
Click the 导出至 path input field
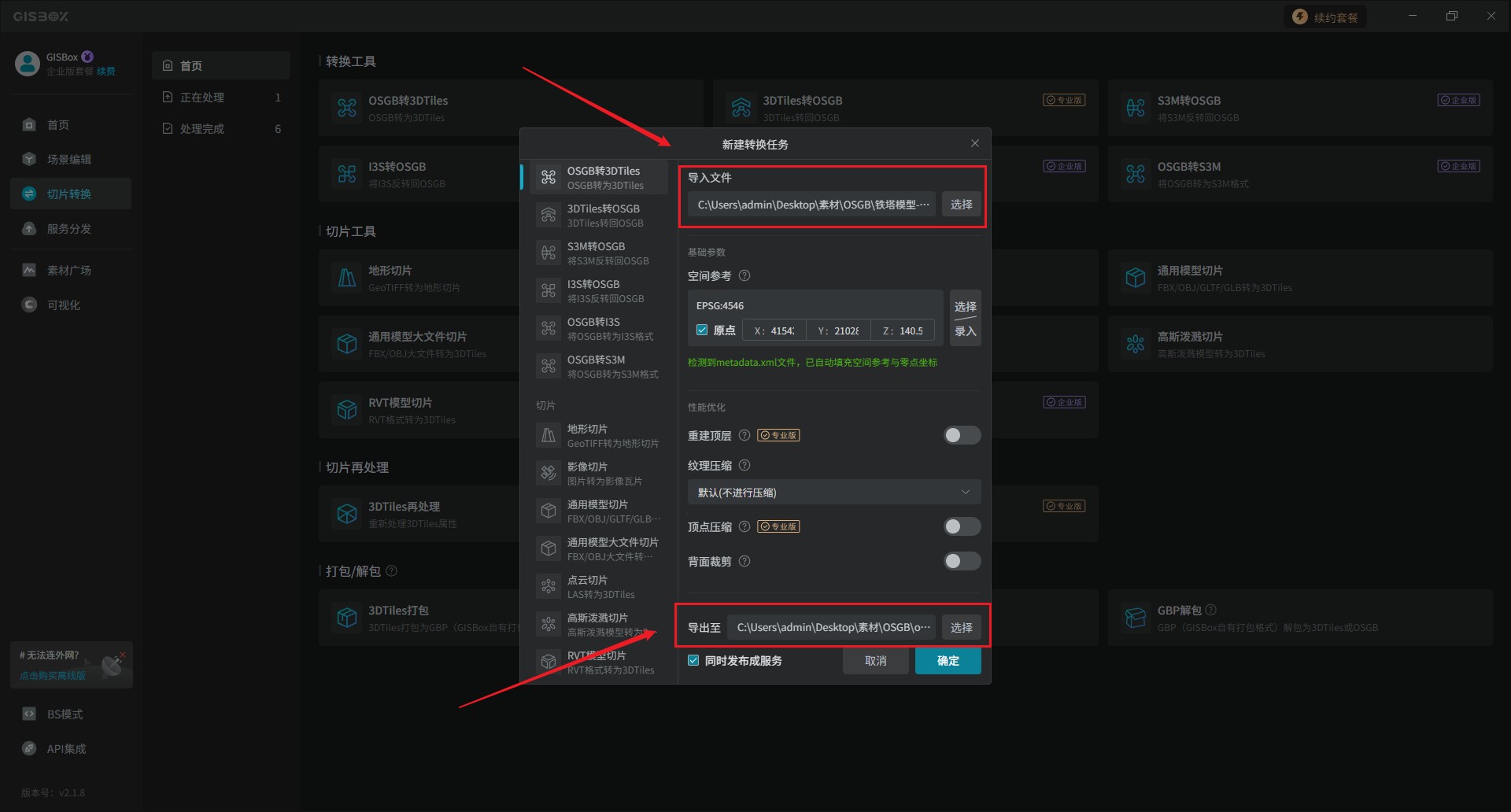832,628
